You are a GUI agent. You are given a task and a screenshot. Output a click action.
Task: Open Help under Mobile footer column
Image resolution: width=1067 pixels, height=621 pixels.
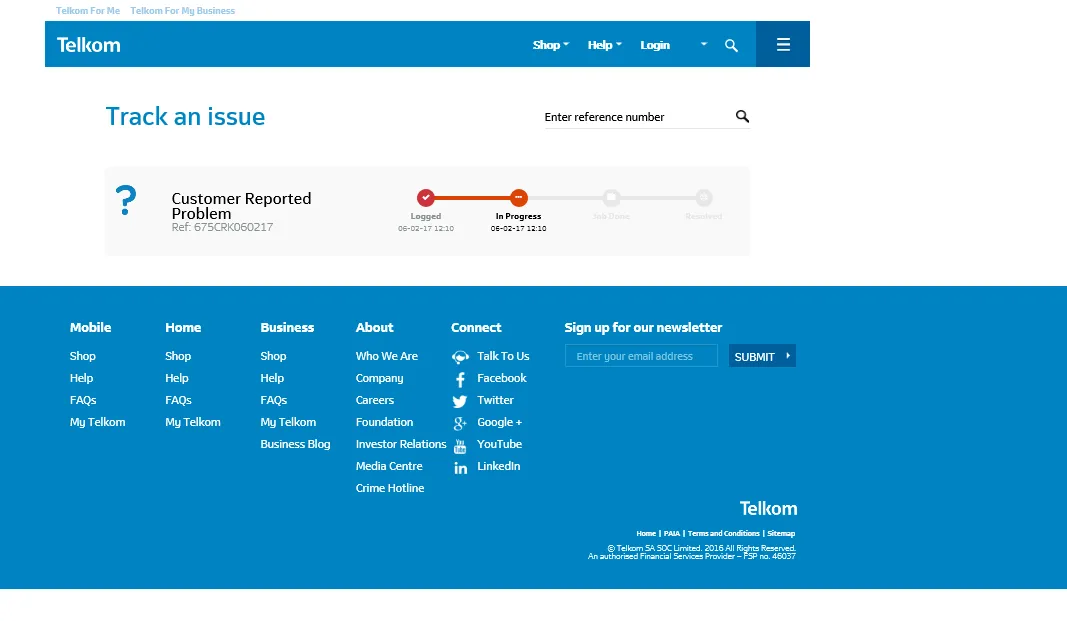[x=81, y=377]
